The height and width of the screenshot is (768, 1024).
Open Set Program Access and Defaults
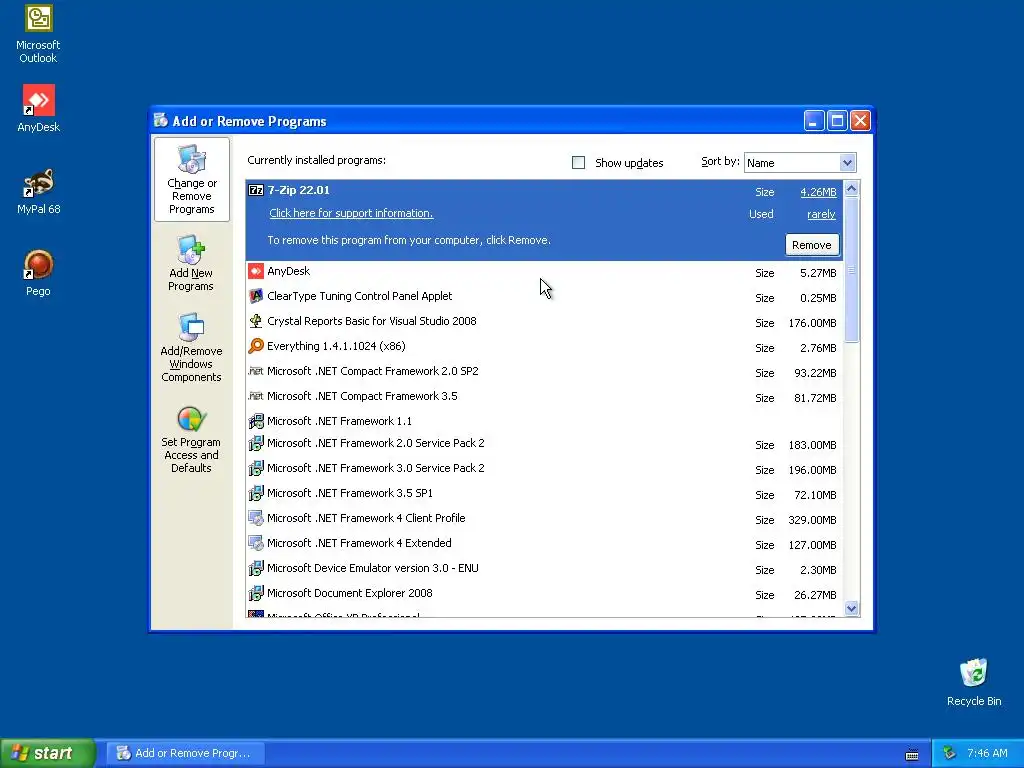click(191, 440)
